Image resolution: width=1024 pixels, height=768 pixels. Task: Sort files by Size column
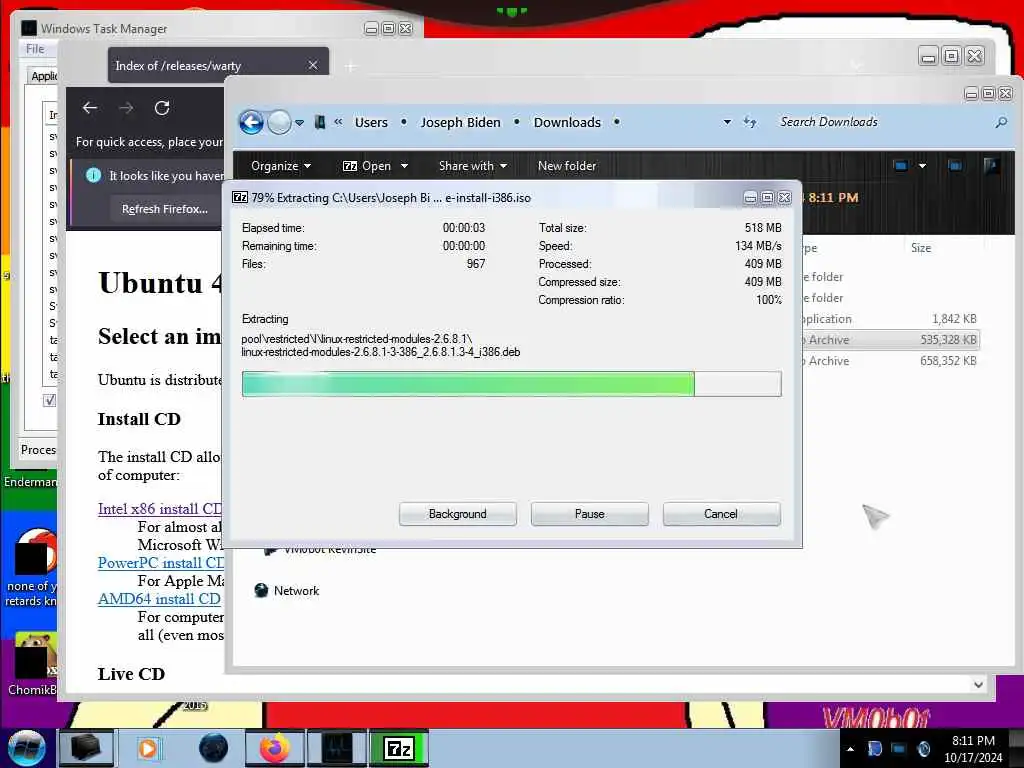click(921, 248)
